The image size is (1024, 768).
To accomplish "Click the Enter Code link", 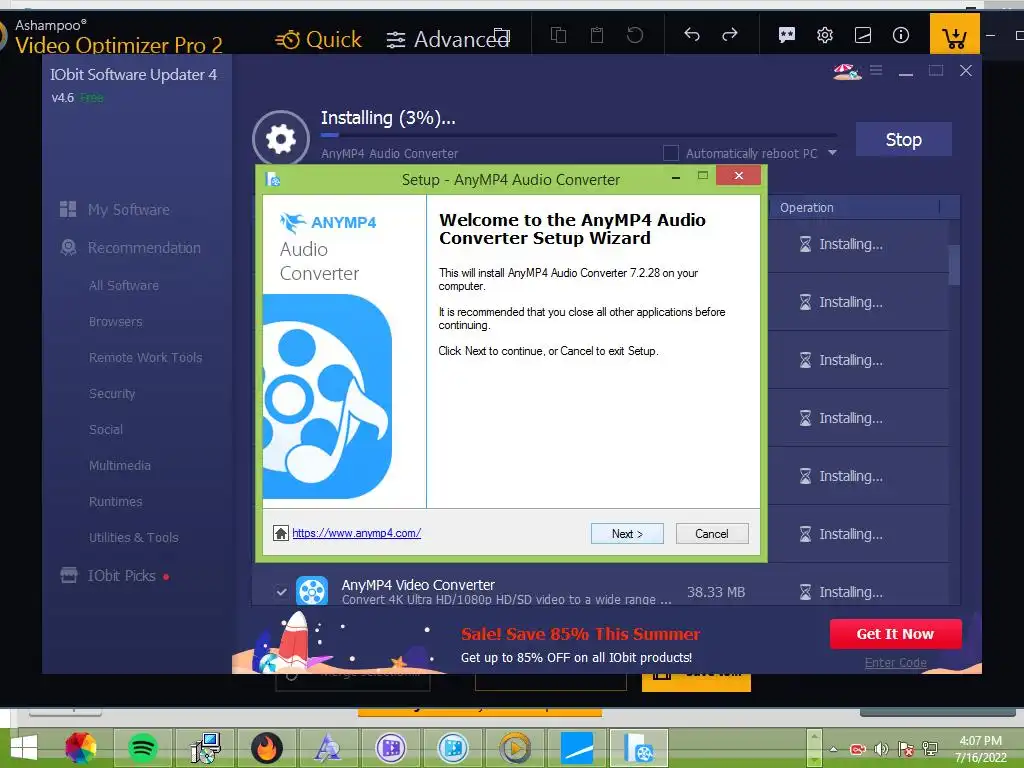I will tap(895, 662).
